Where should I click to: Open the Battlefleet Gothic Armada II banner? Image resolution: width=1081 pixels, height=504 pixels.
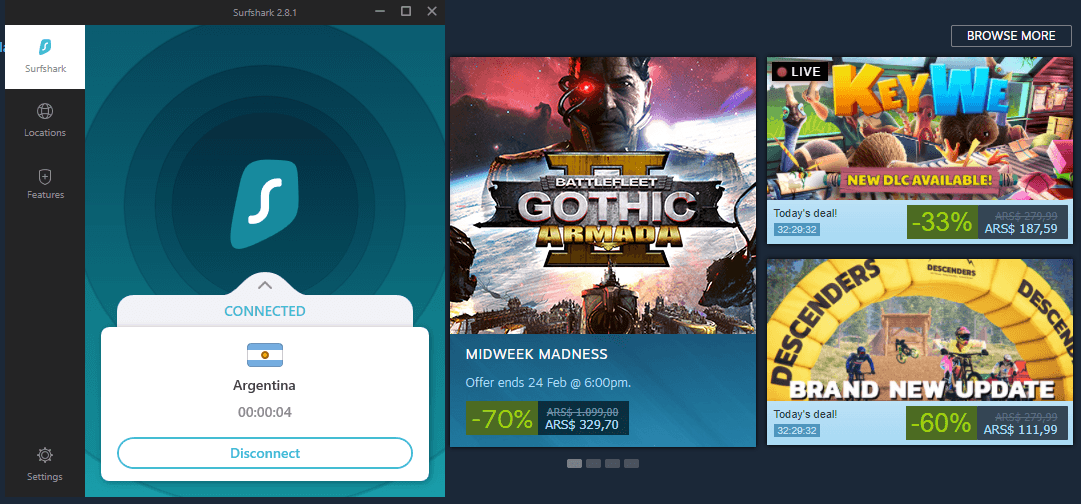pos(603,195)
